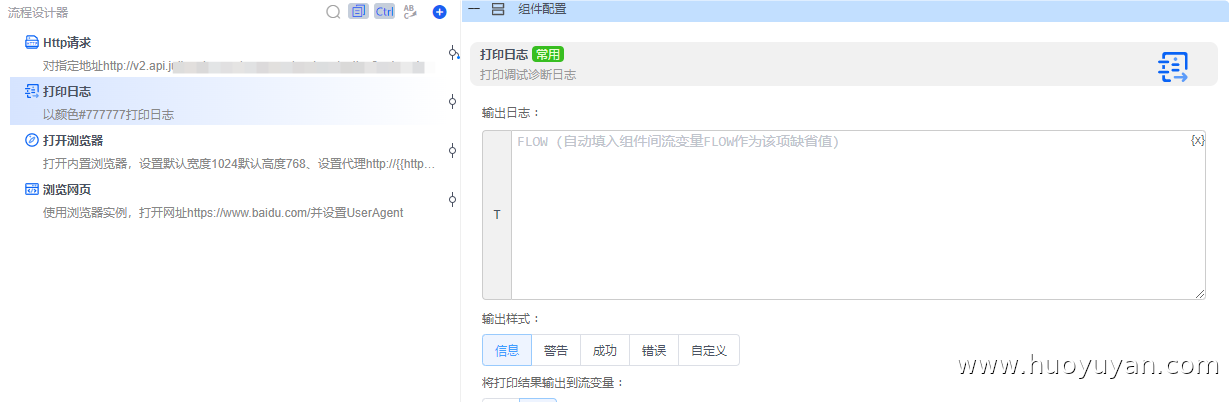Select the 浏览网页 step in the flow
The height and width of the screenshot is (402, 1229).
click(x=225, y=200)
